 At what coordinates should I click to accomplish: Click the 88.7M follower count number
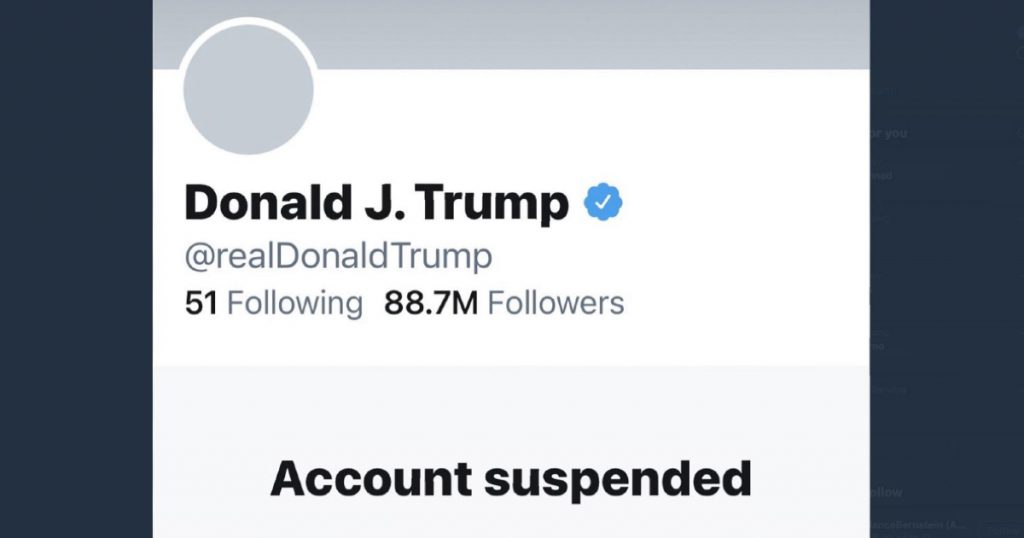pos(431,303)
